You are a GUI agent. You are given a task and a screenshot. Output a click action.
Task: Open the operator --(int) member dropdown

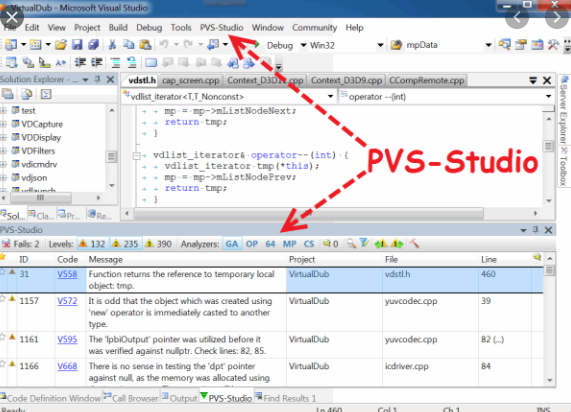(x=548, y=97)
